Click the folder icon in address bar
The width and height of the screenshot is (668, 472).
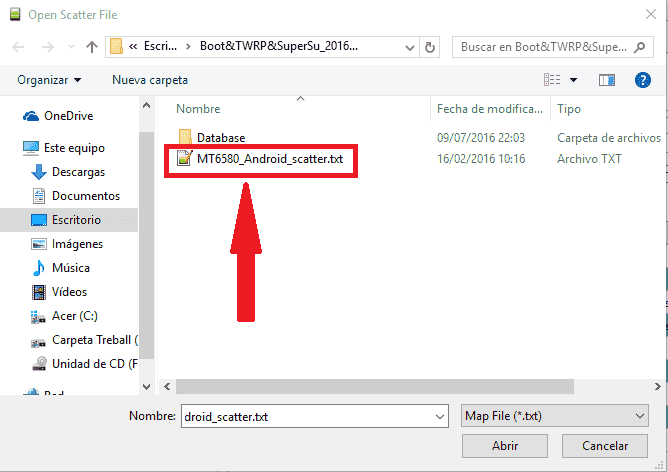(116, 46)
